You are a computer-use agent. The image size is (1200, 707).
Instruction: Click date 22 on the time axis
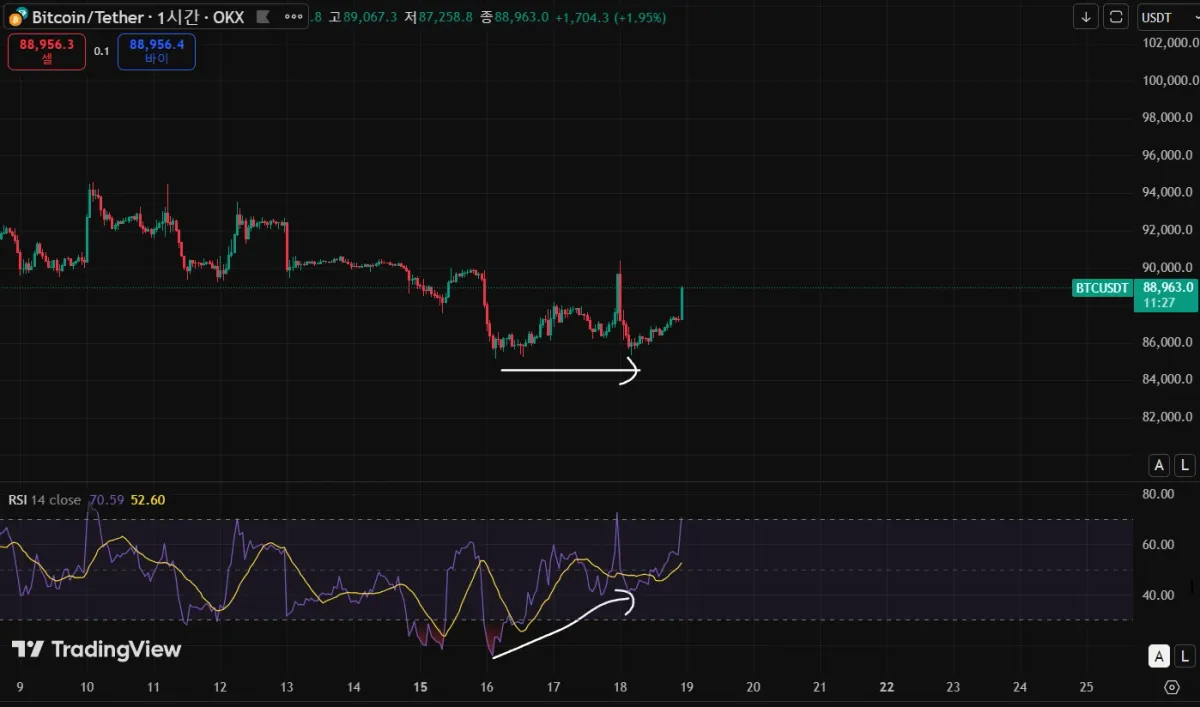pos(886,688)
